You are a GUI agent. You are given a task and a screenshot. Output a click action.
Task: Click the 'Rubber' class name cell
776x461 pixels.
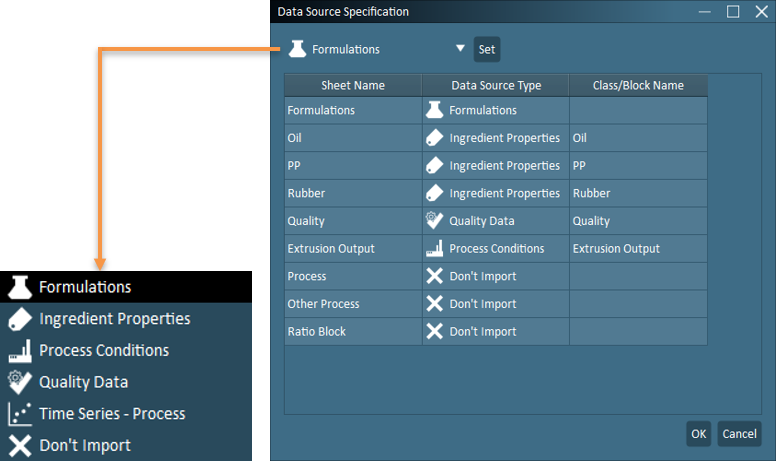click(x=638, y=193)
